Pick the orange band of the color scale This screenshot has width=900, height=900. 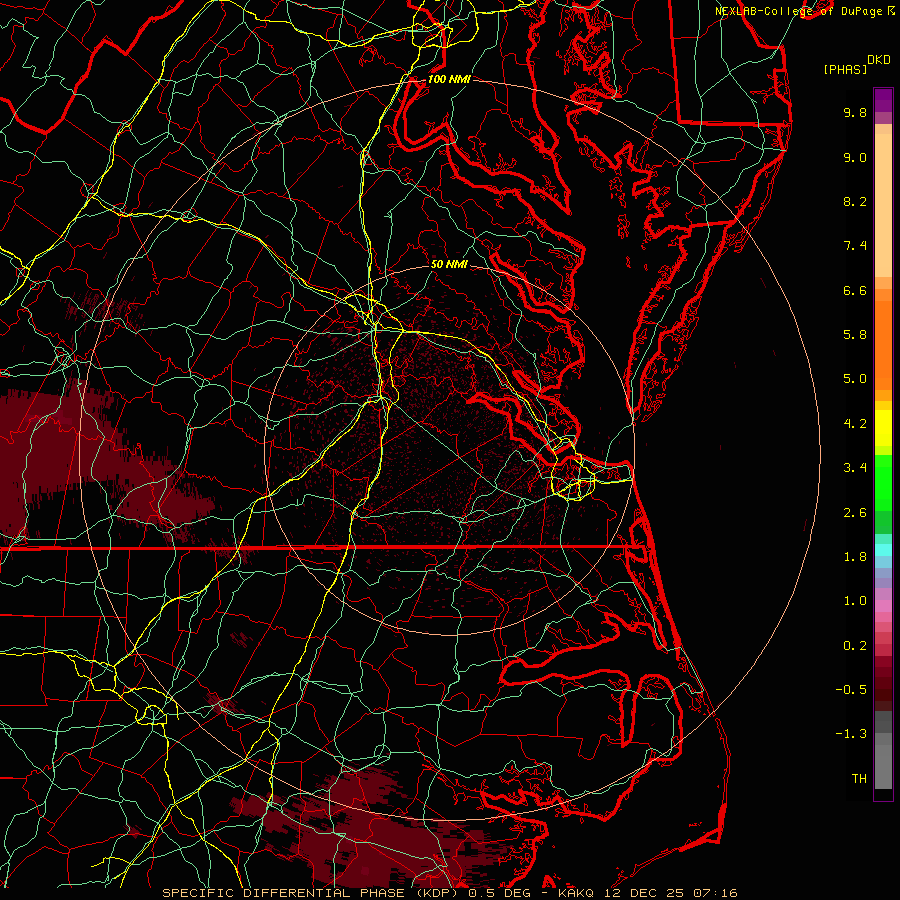click(883, 344)
